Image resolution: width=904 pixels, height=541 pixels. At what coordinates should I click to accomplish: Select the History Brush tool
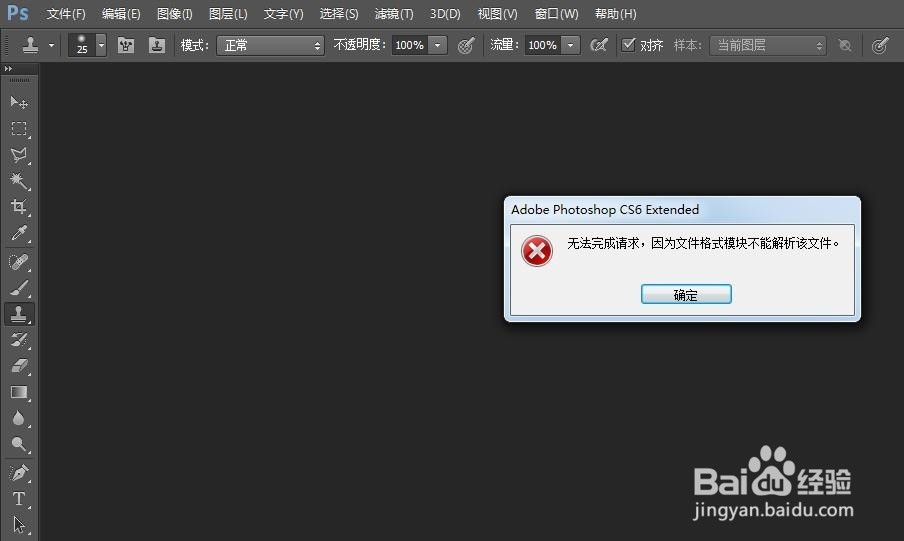coord(18,340)
